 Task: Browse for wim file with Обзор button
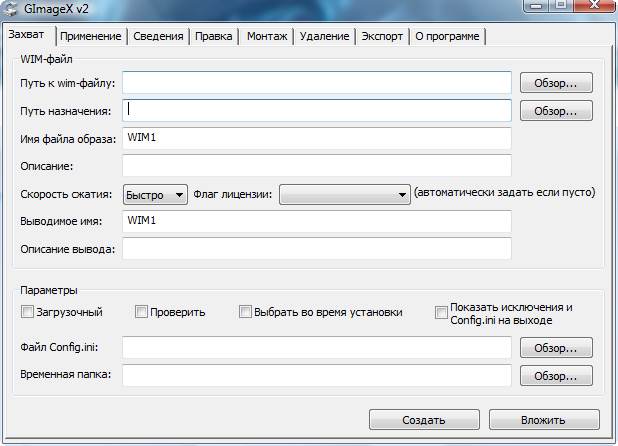[x=556, y=83]
